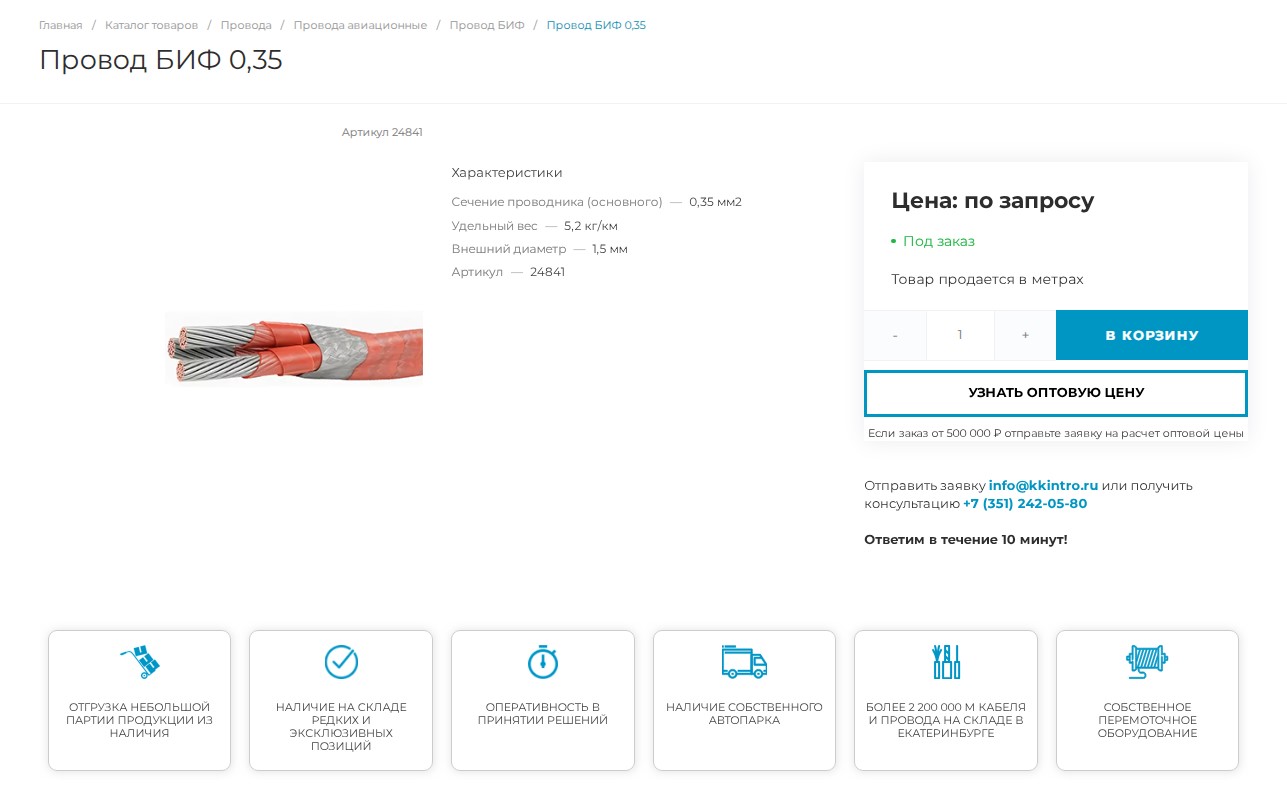Screen dimensions: 1287x793
Task: Click the checkmark circle stock icon
Action: click(x=341, y=662)
